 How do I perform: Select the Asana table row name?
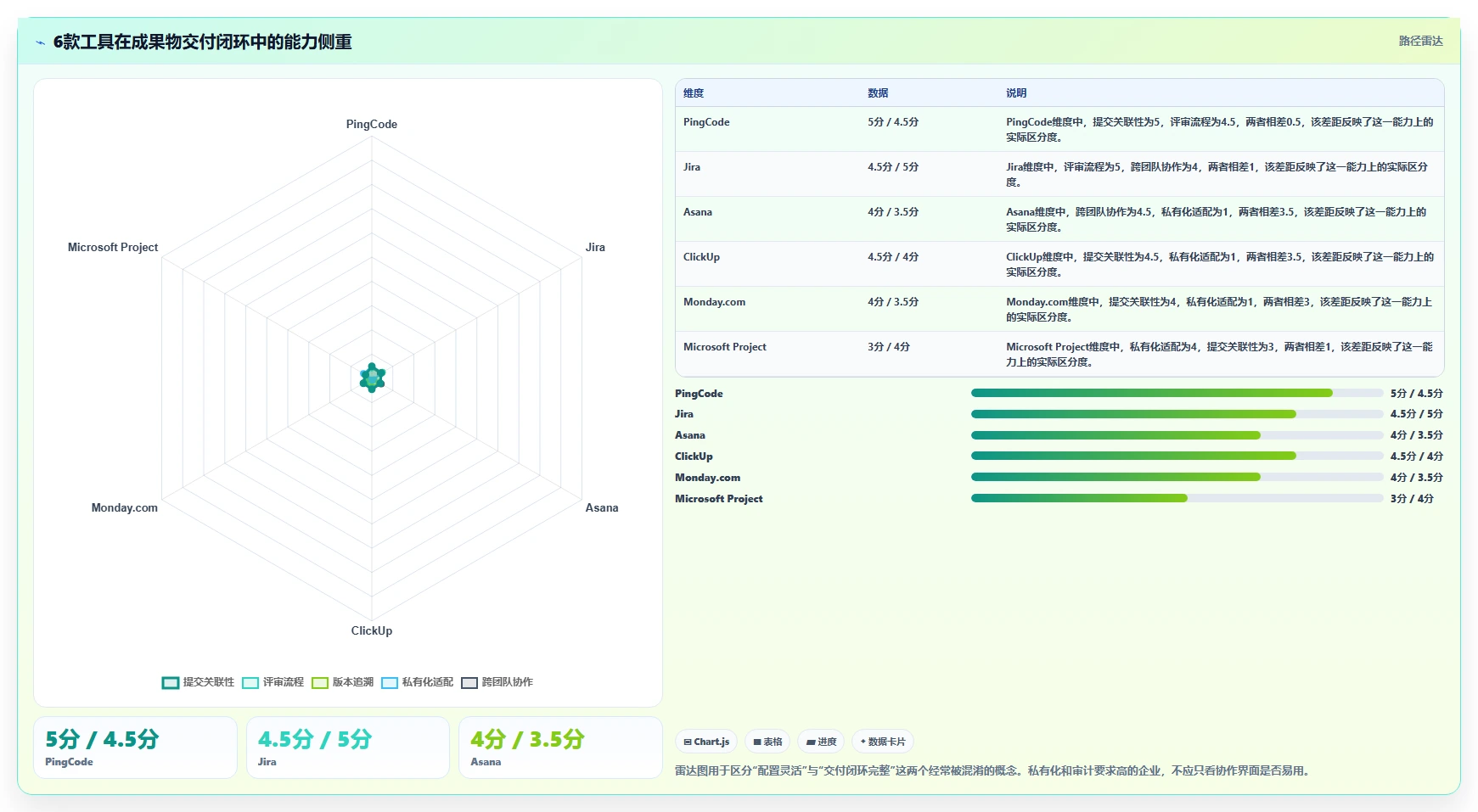[698, 212]
